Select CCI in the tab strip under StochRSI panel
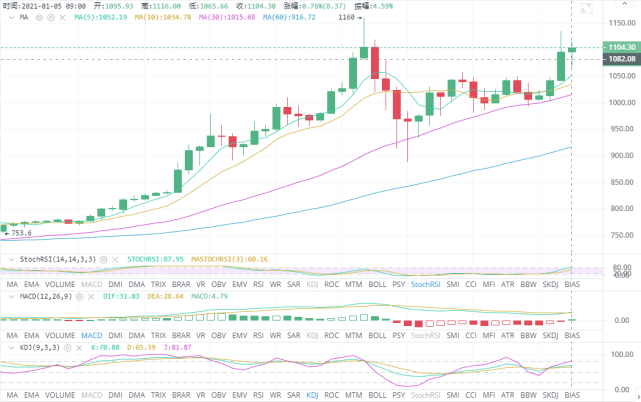 coord(471,284)
